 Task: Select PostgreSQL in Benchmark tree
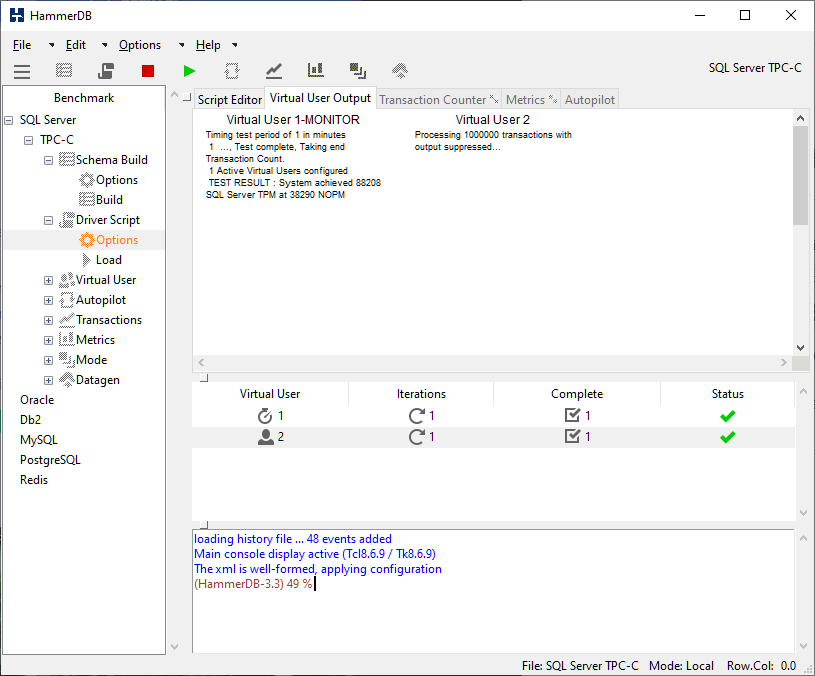point(50,460)
